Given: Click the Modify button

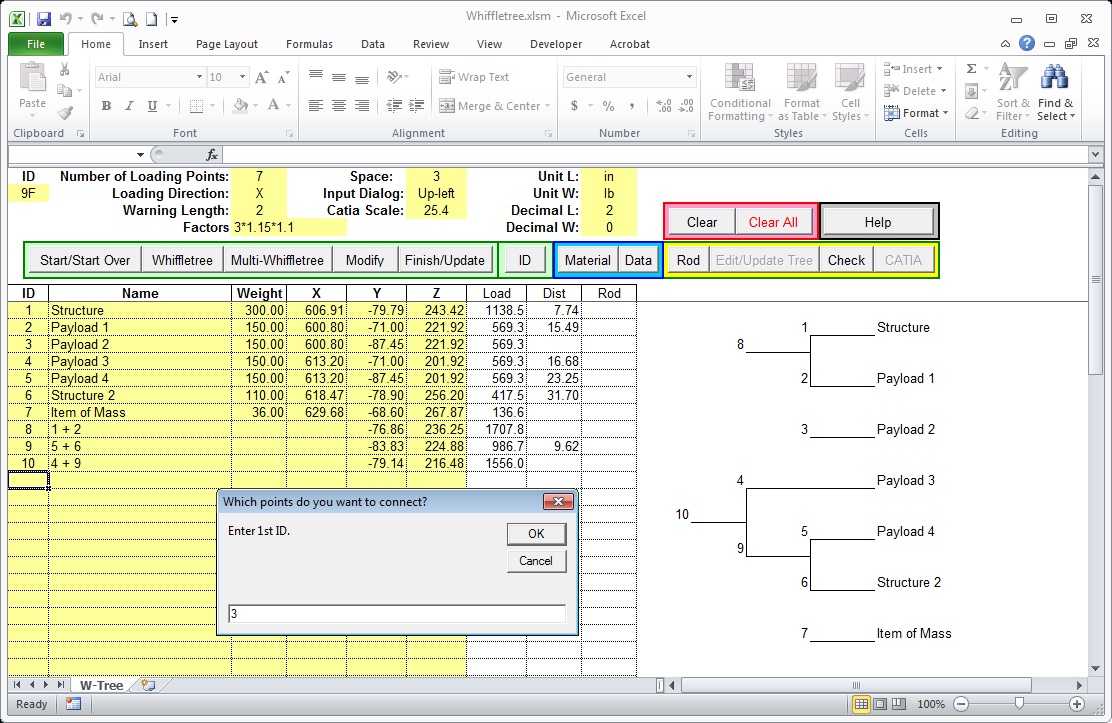Looking at the screenshot, I should (365, 260).
